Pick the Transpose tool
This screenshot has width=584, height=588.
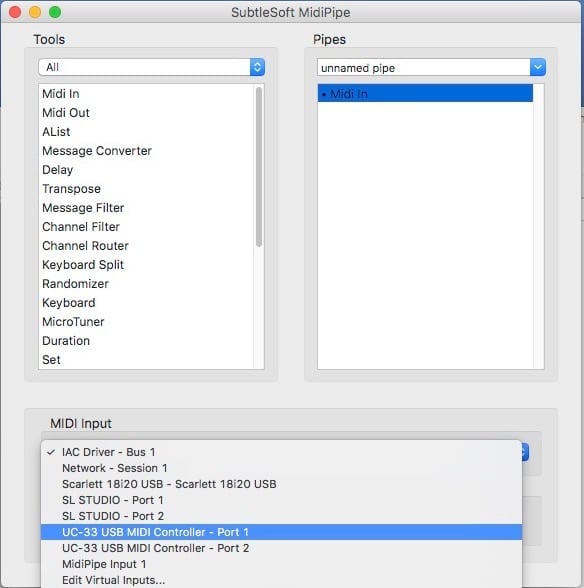(71, 189)
